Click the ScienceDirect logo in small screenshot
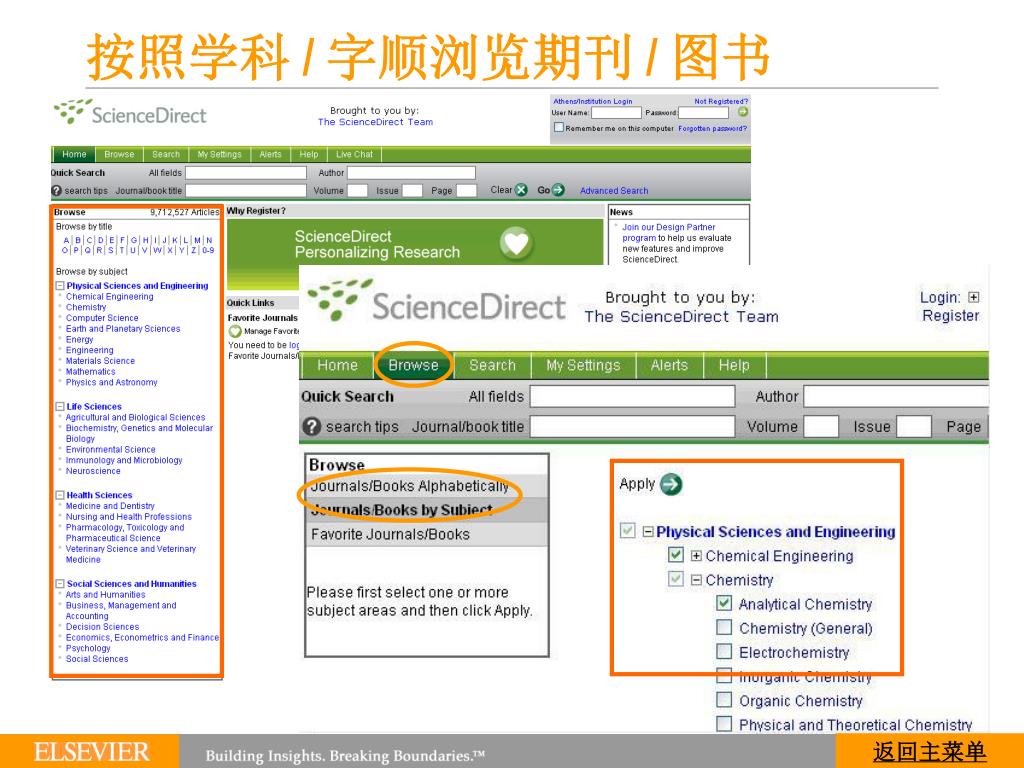The image size is (1024, 768). (129, 112)
